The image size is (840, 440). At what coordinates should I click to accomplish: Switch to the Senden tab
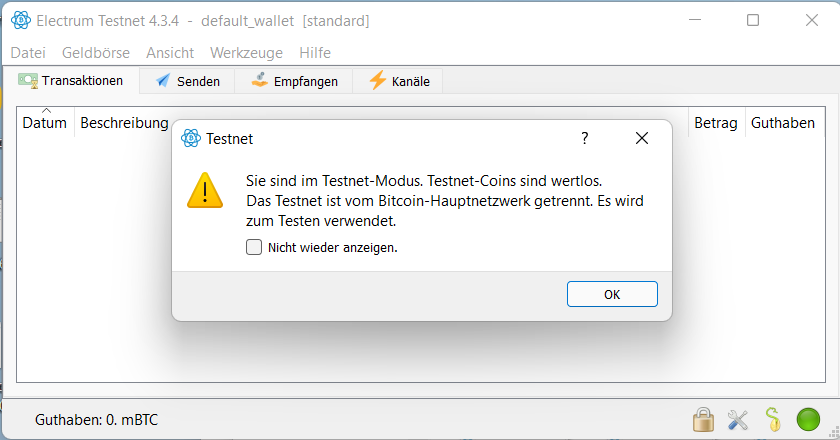187,81
